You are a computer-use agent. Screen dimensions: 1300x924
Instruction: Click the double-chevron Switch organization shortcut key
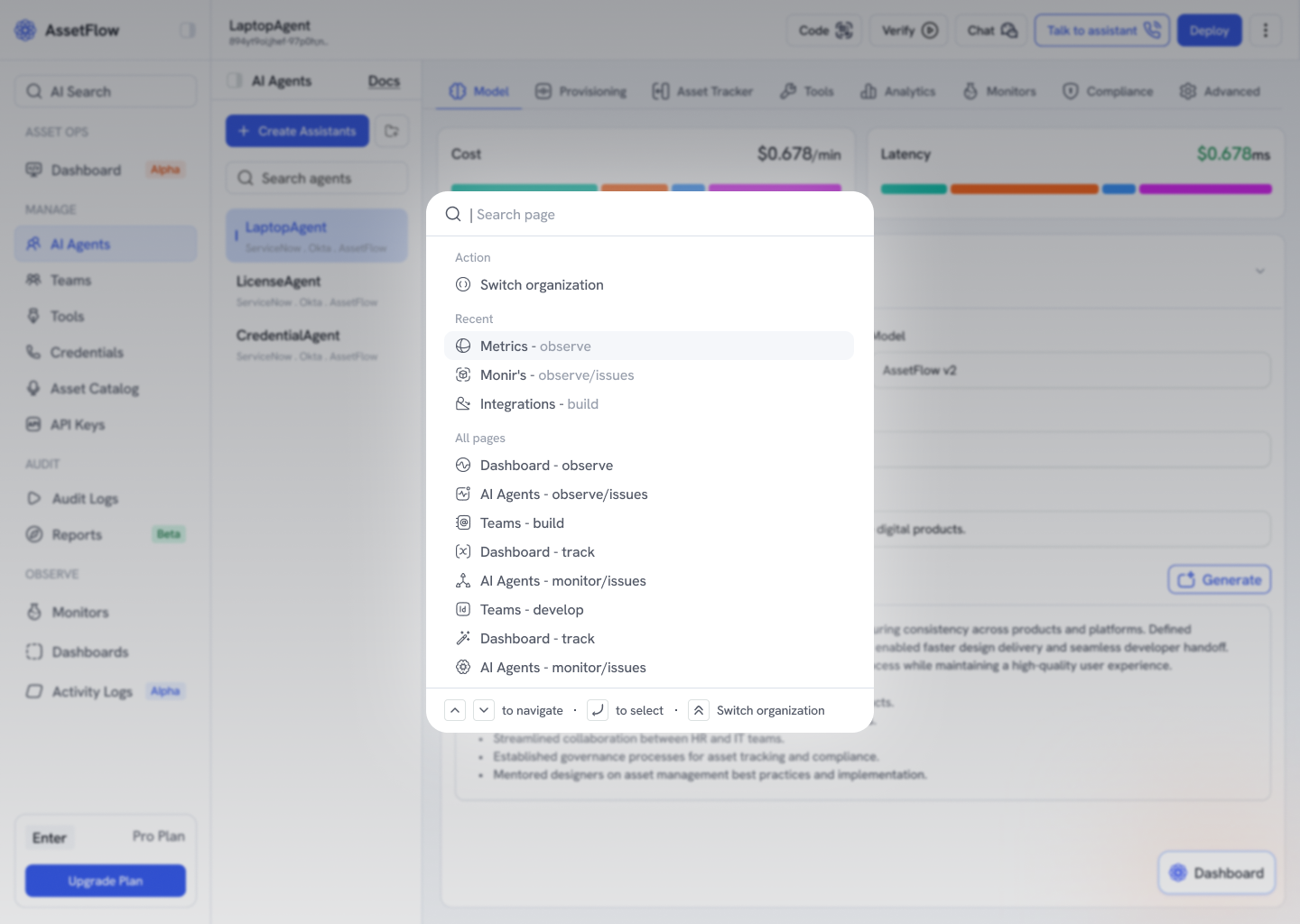coord(699,710)
